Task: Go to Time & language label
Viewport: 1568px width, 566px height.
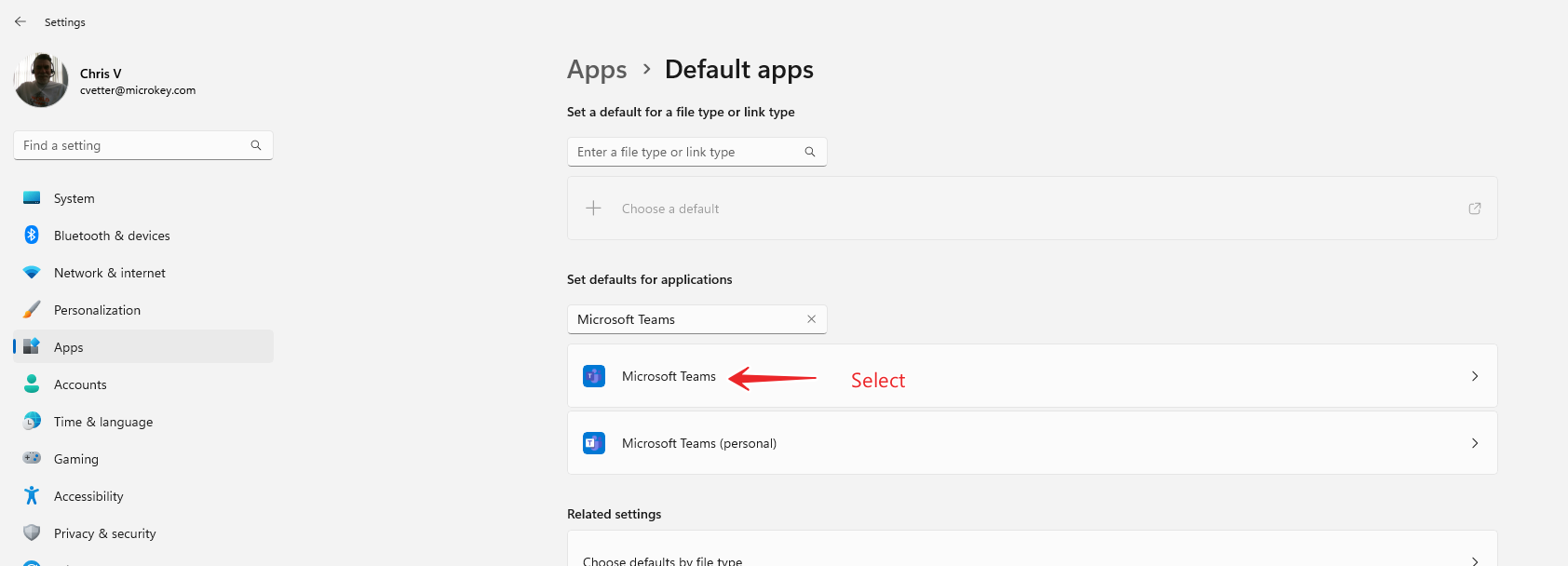Action: pos(103,422)
